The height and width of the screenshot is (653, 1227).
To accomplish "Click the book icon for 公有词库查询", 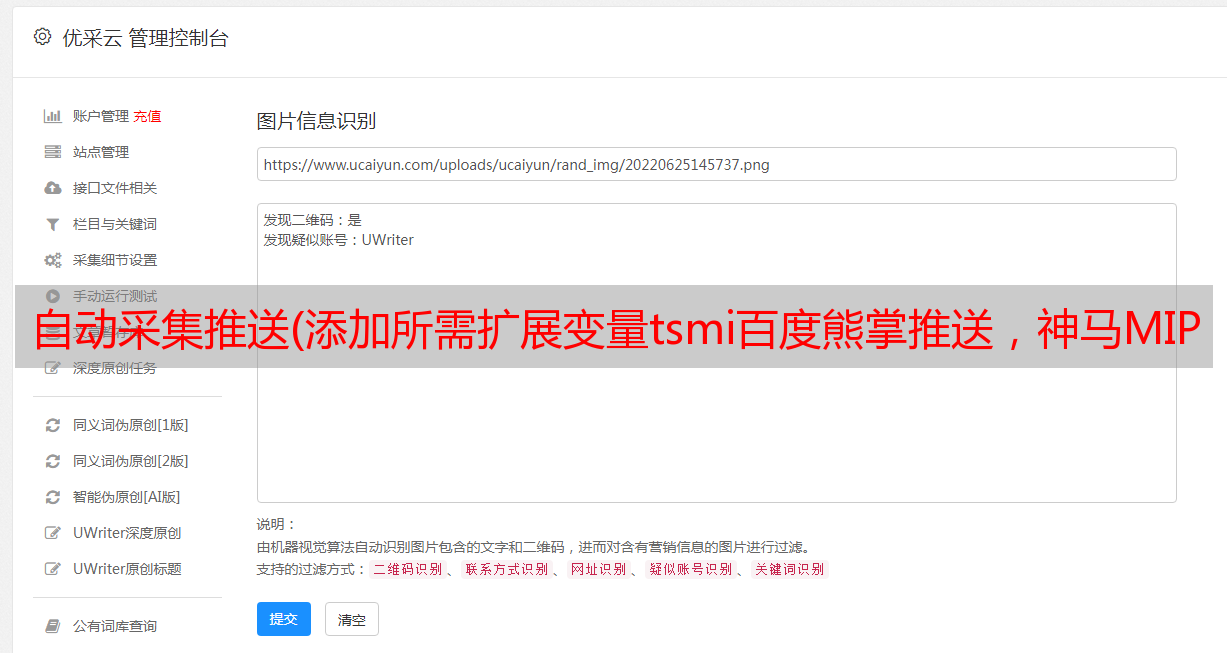I will (53, 626).
